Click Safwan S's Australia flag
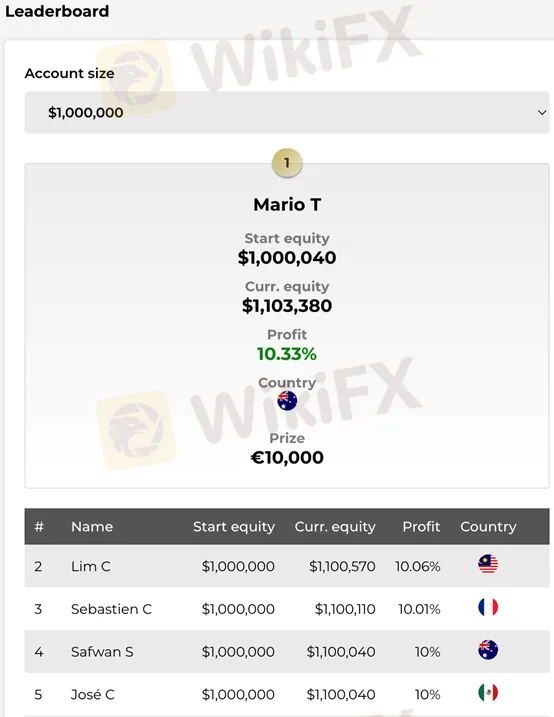 [488, 650]
